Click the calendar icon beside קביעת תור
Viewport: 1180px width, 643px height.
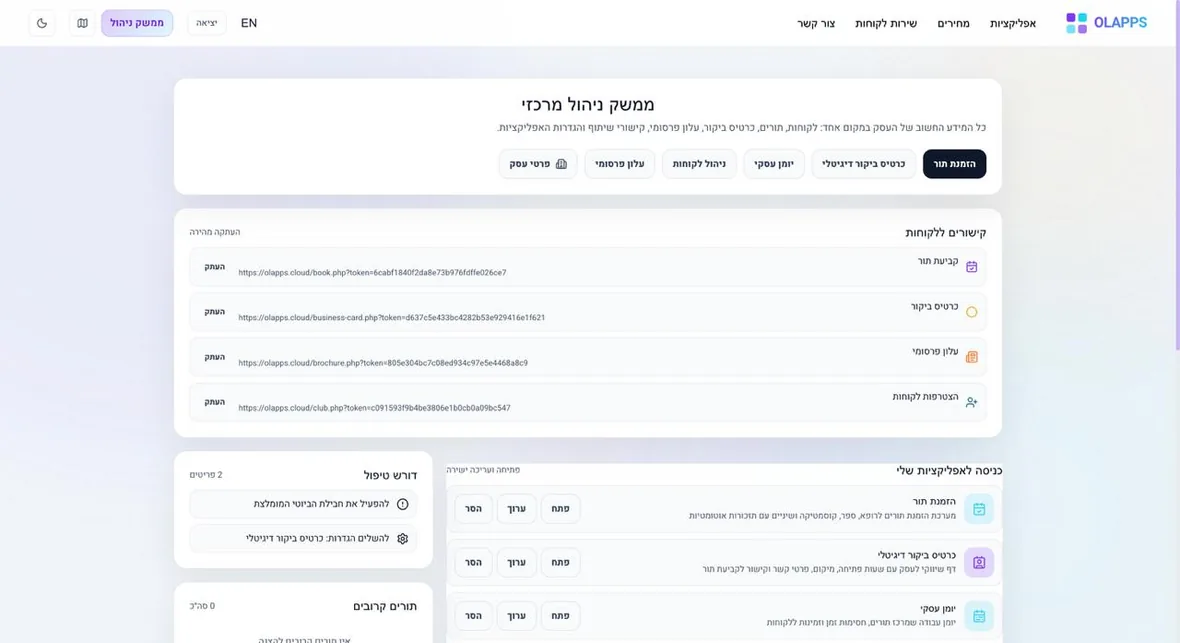click(972, 267)
